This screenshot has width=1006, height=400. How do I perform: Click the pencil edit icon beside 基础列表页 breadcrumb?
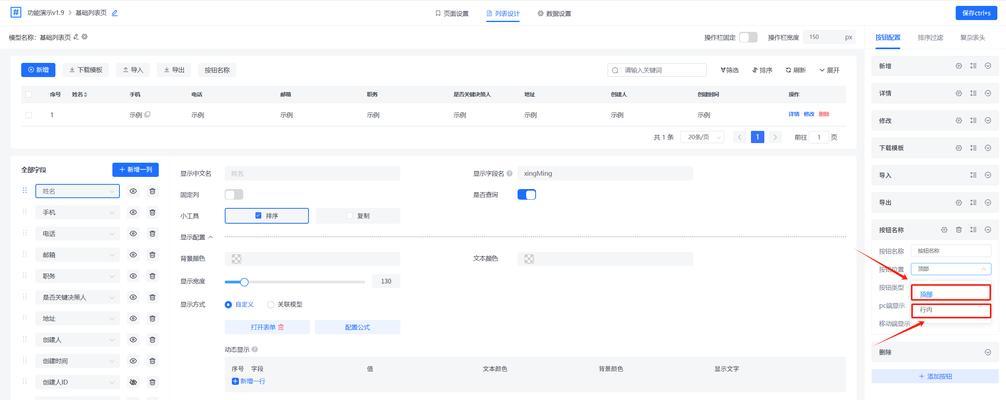114,13
